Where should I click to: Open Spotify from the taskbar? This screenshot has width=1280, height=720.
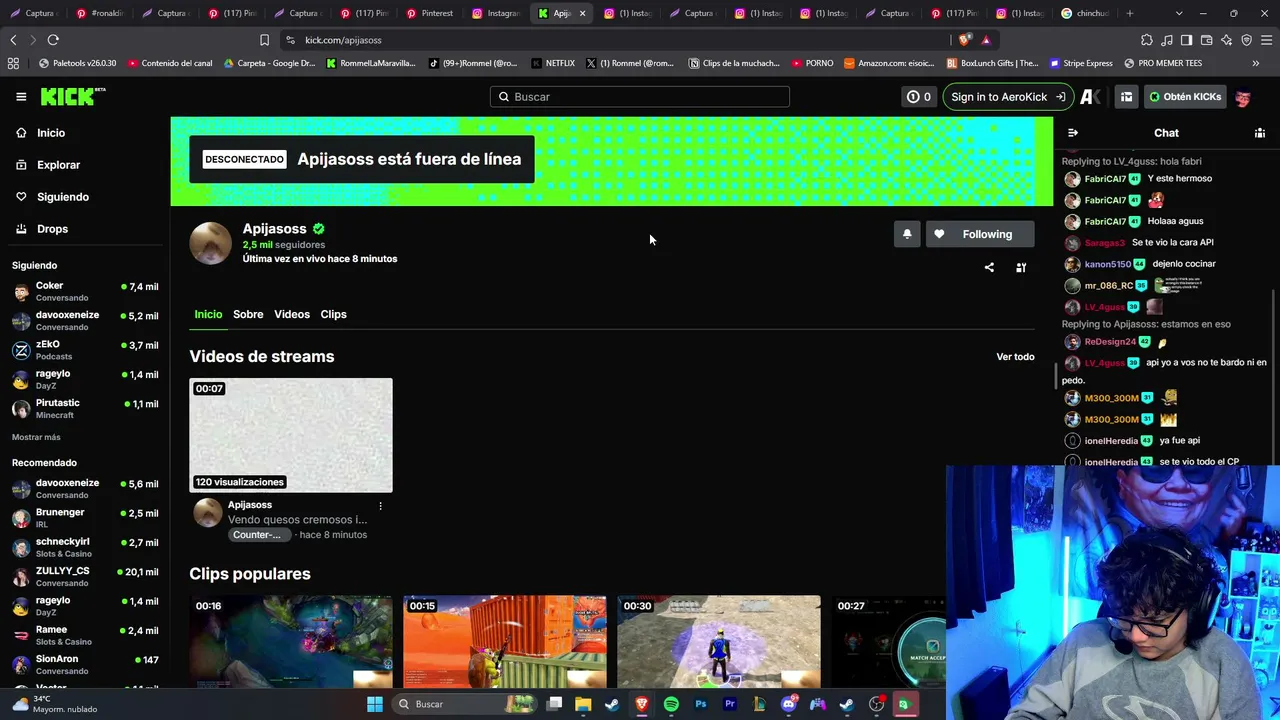point(671,704)
